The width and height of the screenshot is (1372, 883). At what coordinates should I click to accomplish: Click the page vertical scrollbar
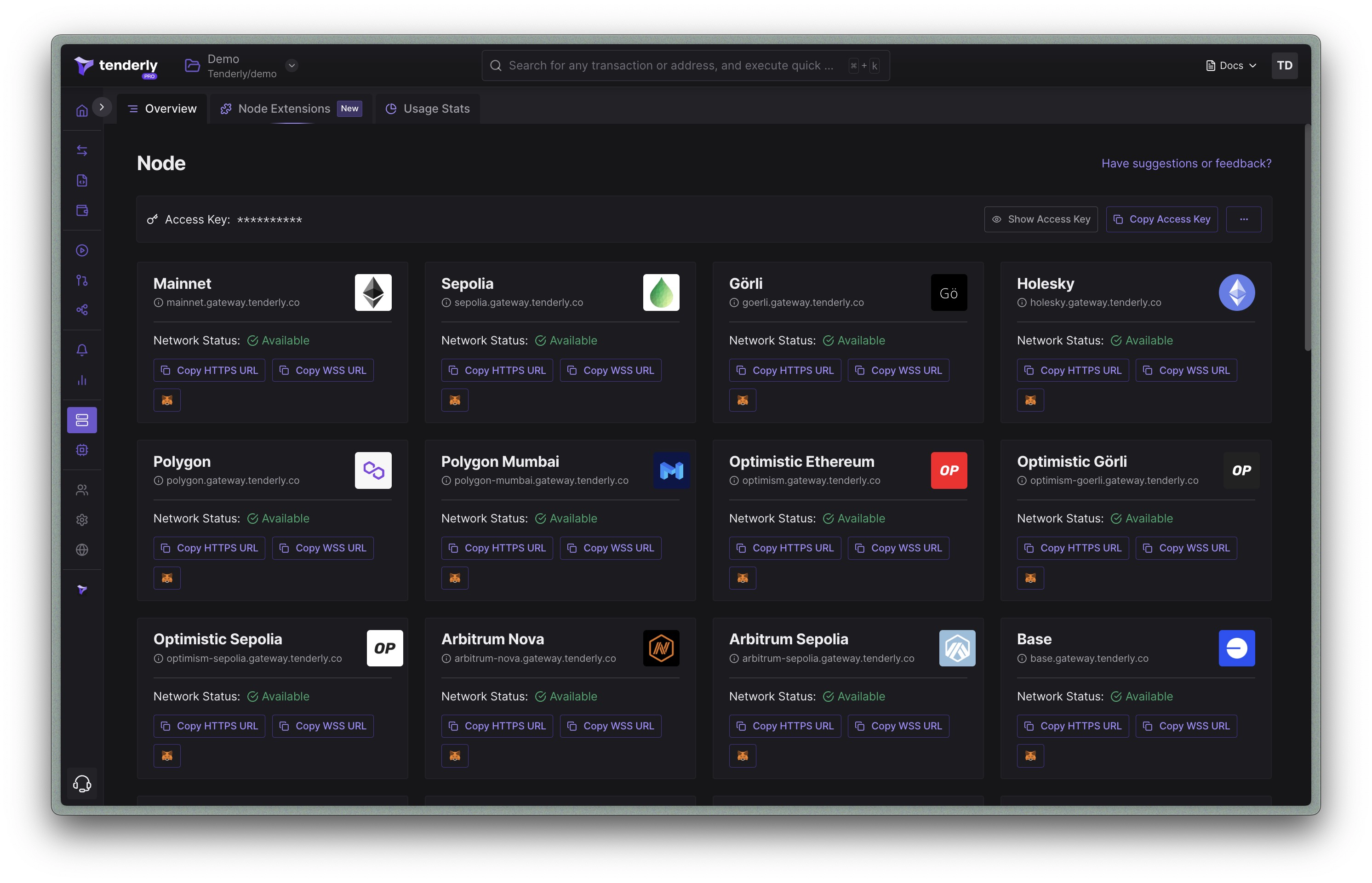(1307, 237)
